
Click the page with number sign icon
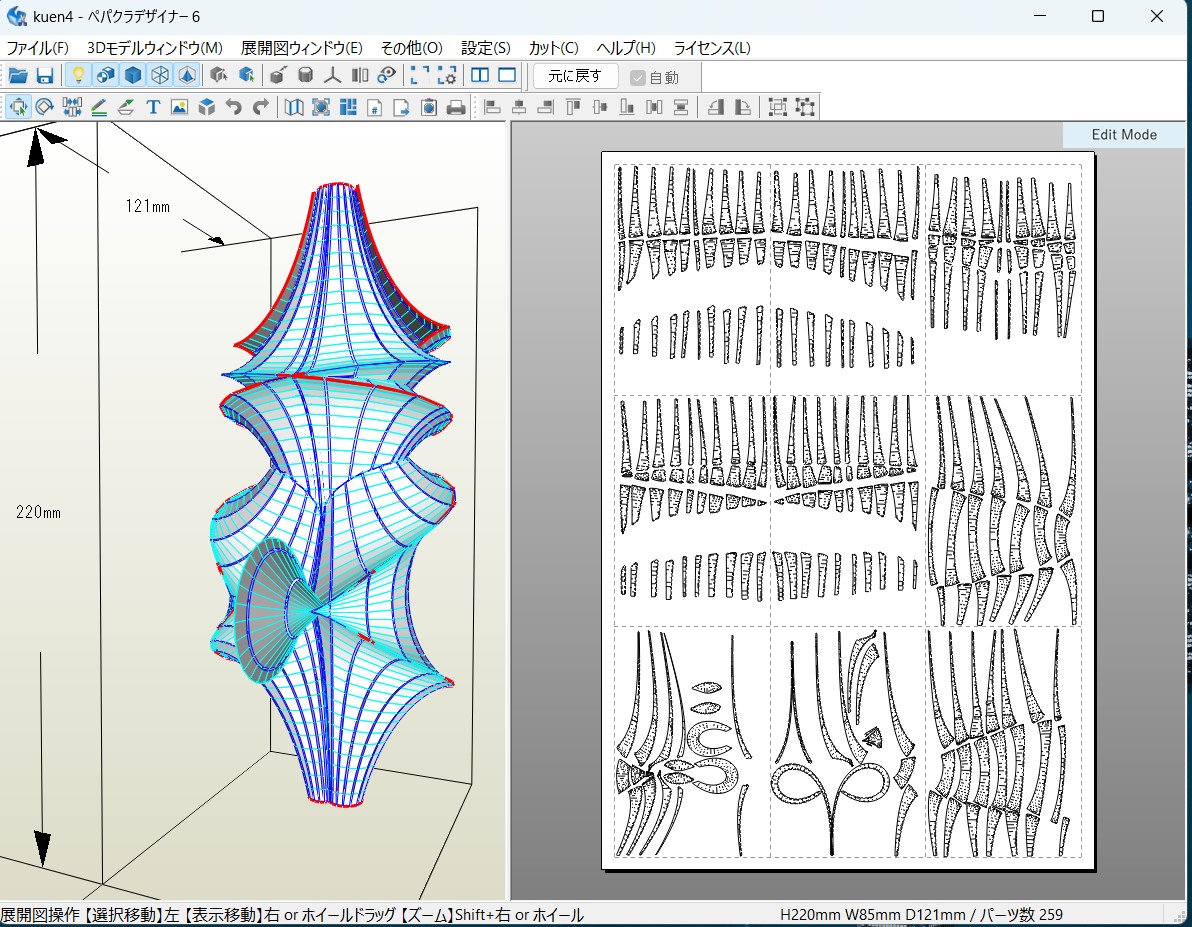click(x=375, y=107)
